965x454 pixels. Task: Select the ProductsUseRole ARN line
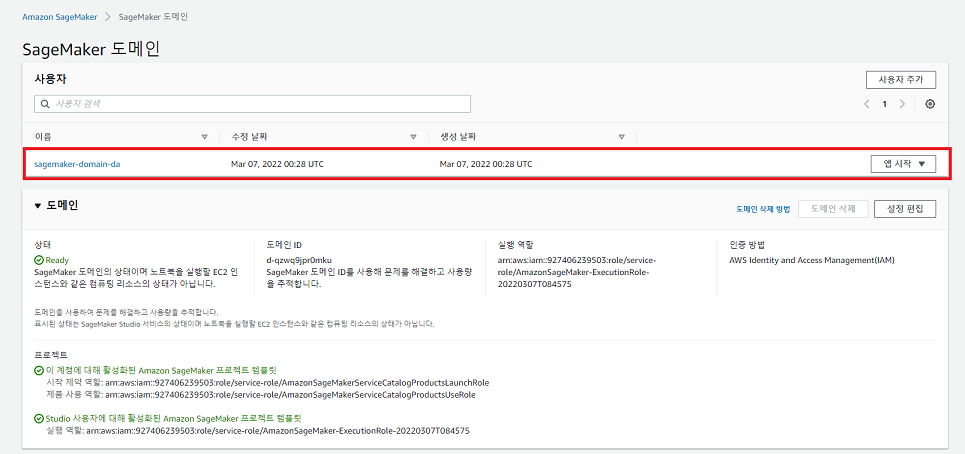tap(290, 394)
